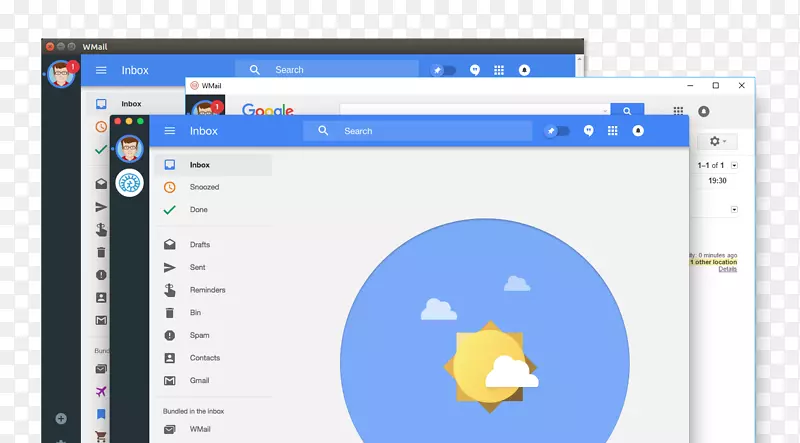Open the settings gear dropdown in middle window

tap(717, 141)
